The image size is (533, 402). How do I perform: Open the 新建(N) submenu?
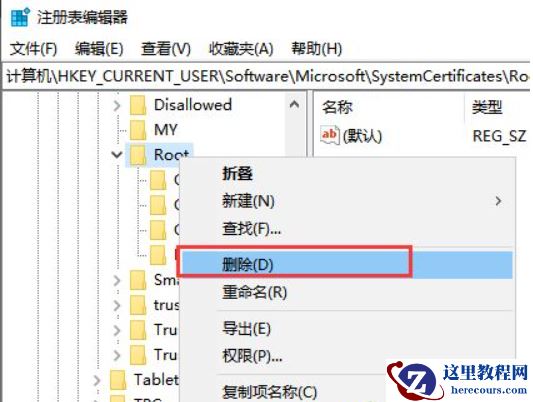pos(346,201)
